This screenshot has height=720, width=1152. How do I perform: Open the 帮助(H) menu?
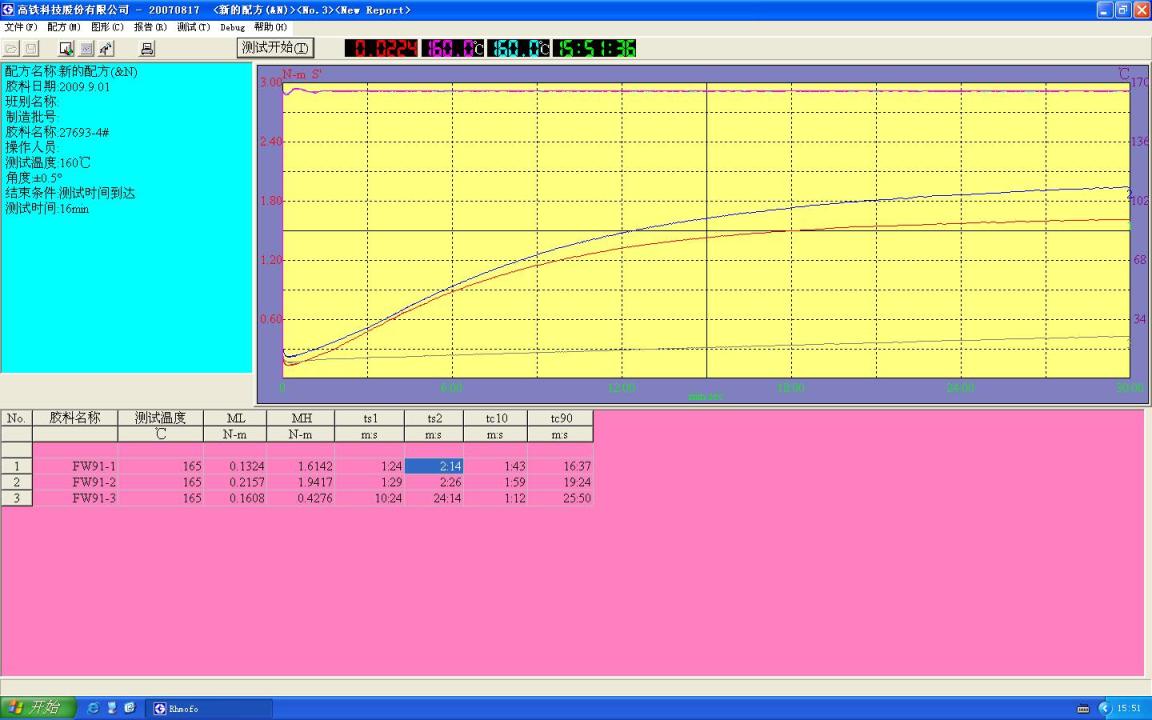(270, 27)
